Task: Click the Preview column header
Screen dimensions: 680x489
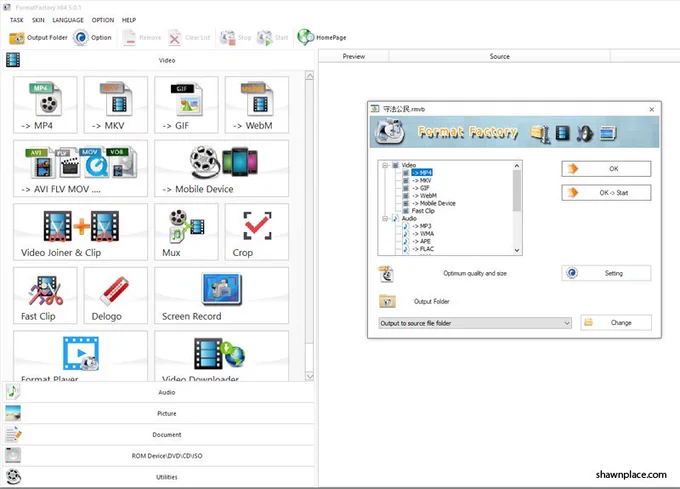Action: [354, 56]
